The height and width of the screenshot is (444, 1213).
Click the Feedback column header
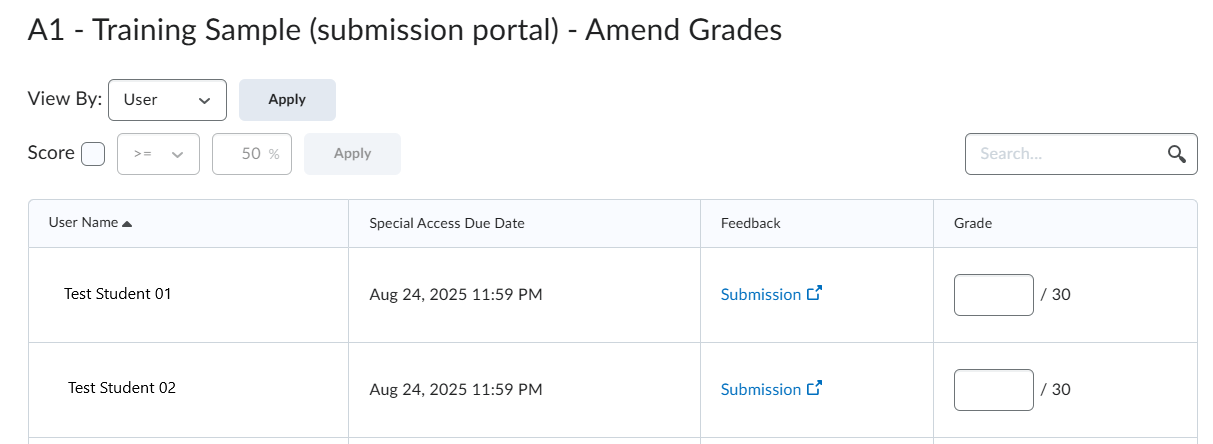750,223
